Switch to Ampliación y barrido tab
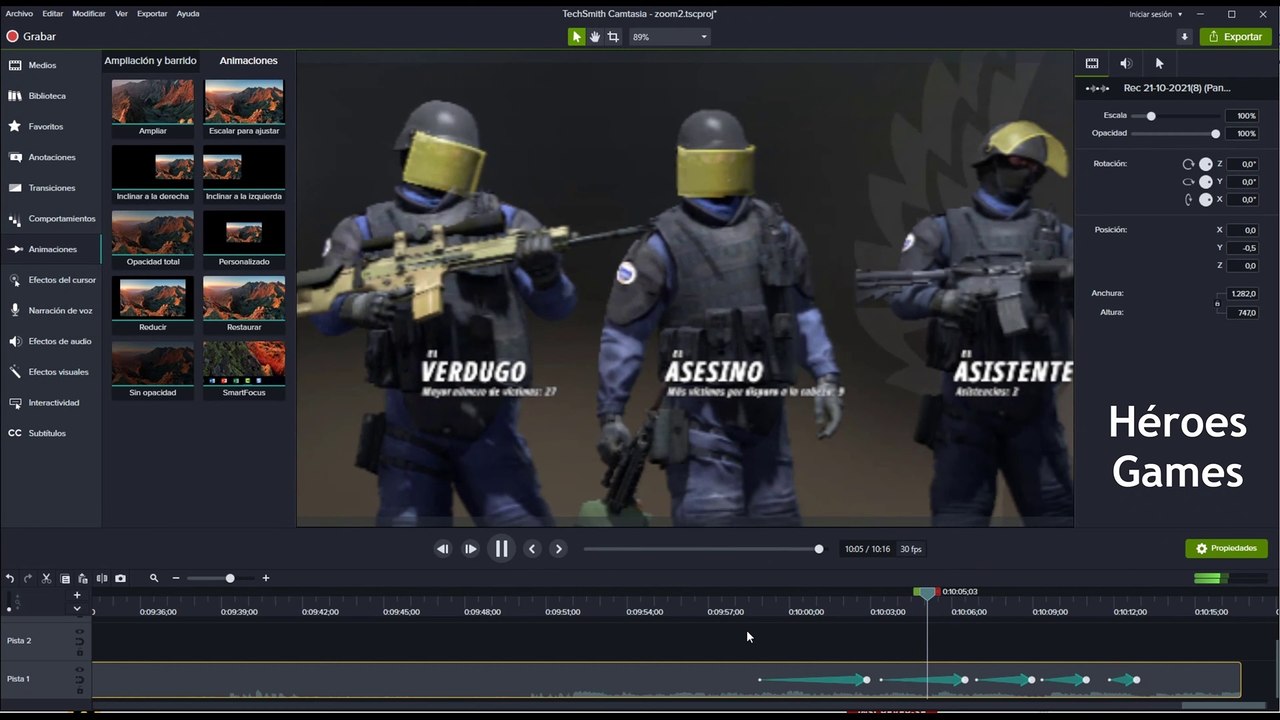 point(150,61)
